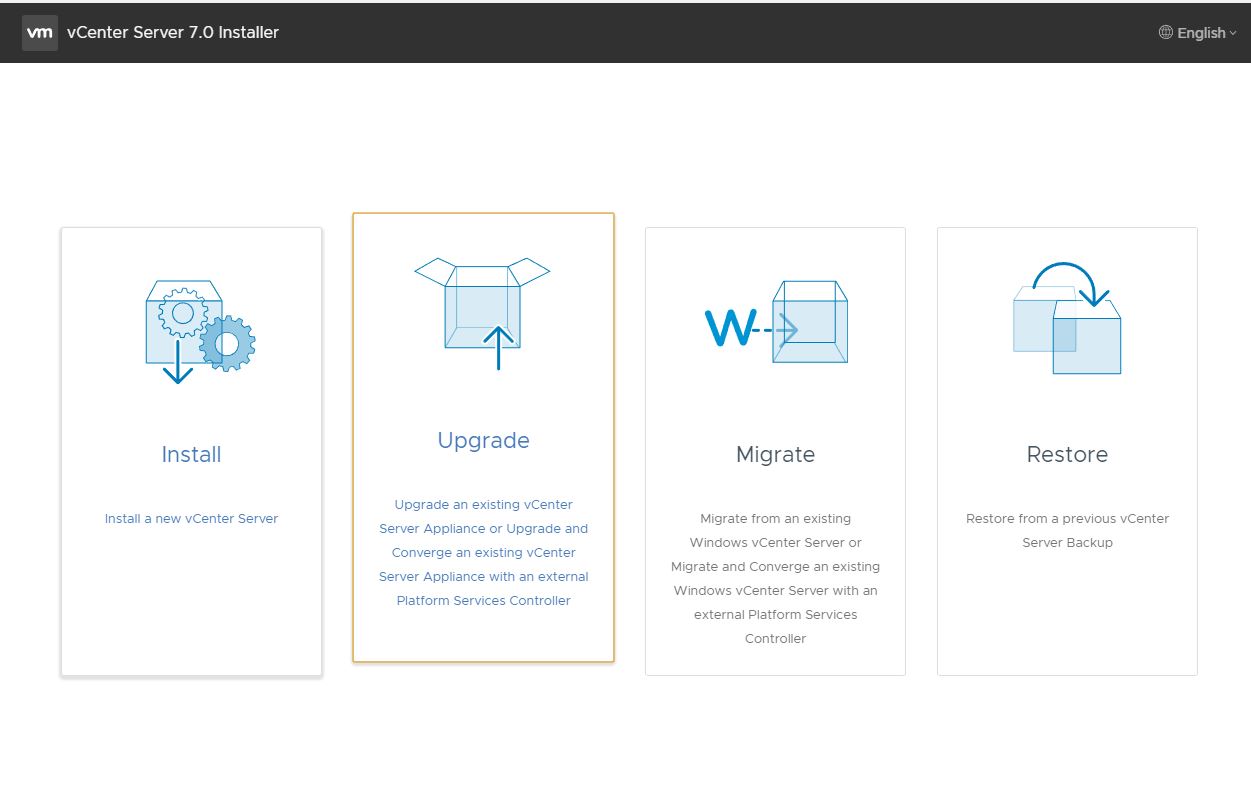Click the Upgrade description text paragraph
Screen dimensions: 1251x798
[x=483, y=552]
